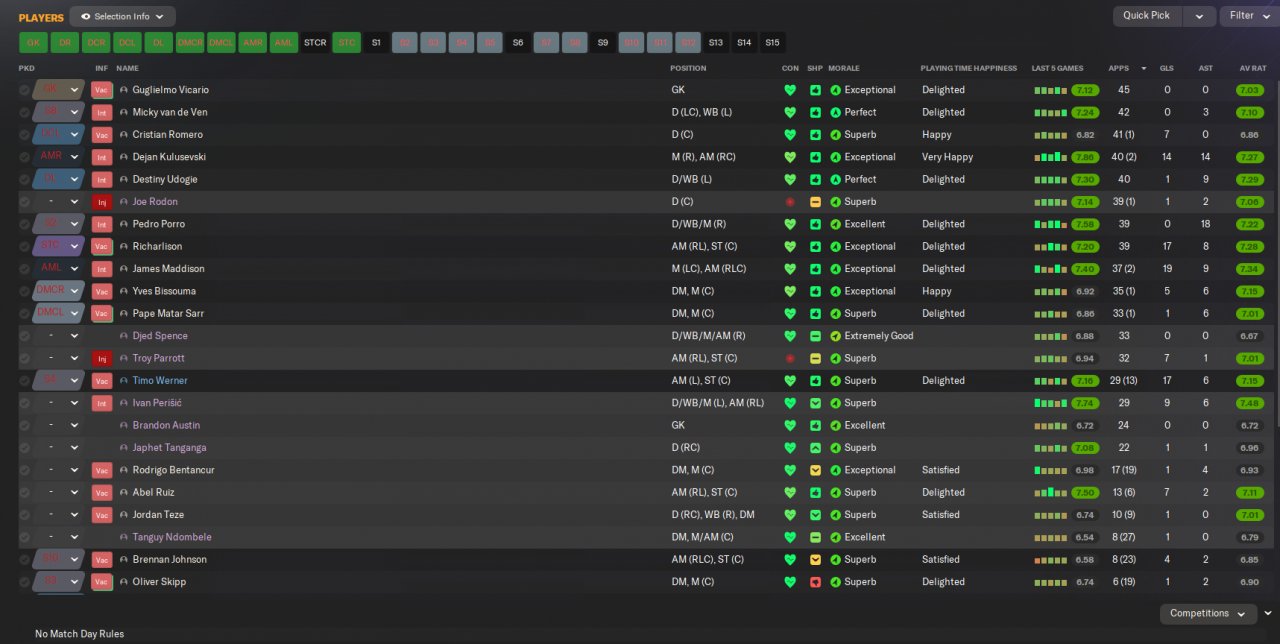The width and height of the screenshot is (1280, 644).
Task: Toggle the picked checkmark for Cristian Romero
Action: coord(24,135)
